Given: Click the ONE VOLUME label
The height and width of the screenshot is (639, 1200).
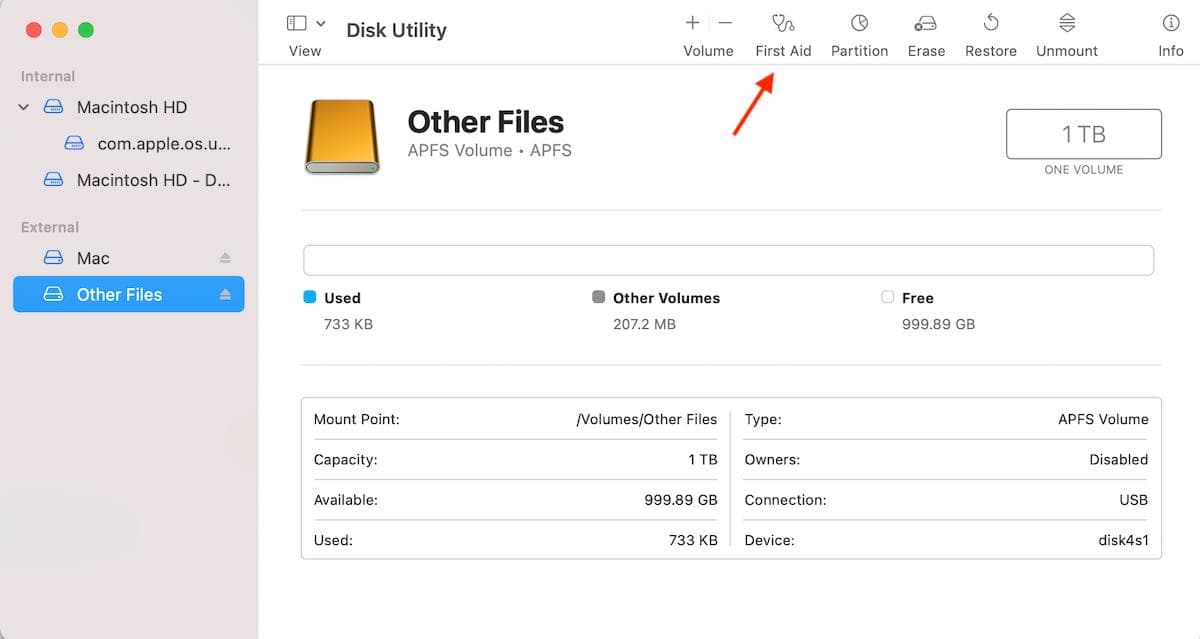Looking at the screenshot, I should pos(1084,170).
